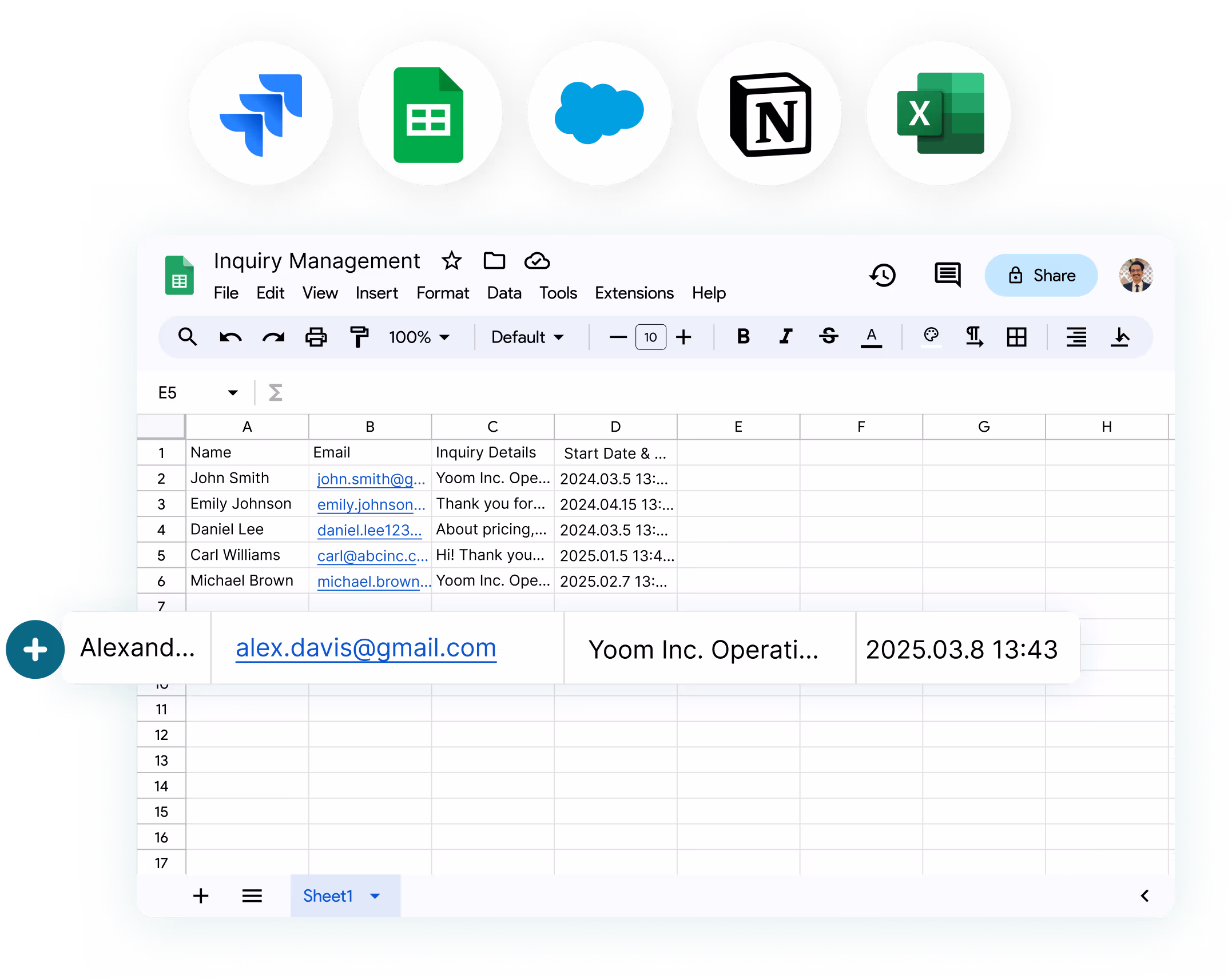Click the redo arrow icon
The height and width of the screenshot is (979, 1232).
[x=273, y=337]
